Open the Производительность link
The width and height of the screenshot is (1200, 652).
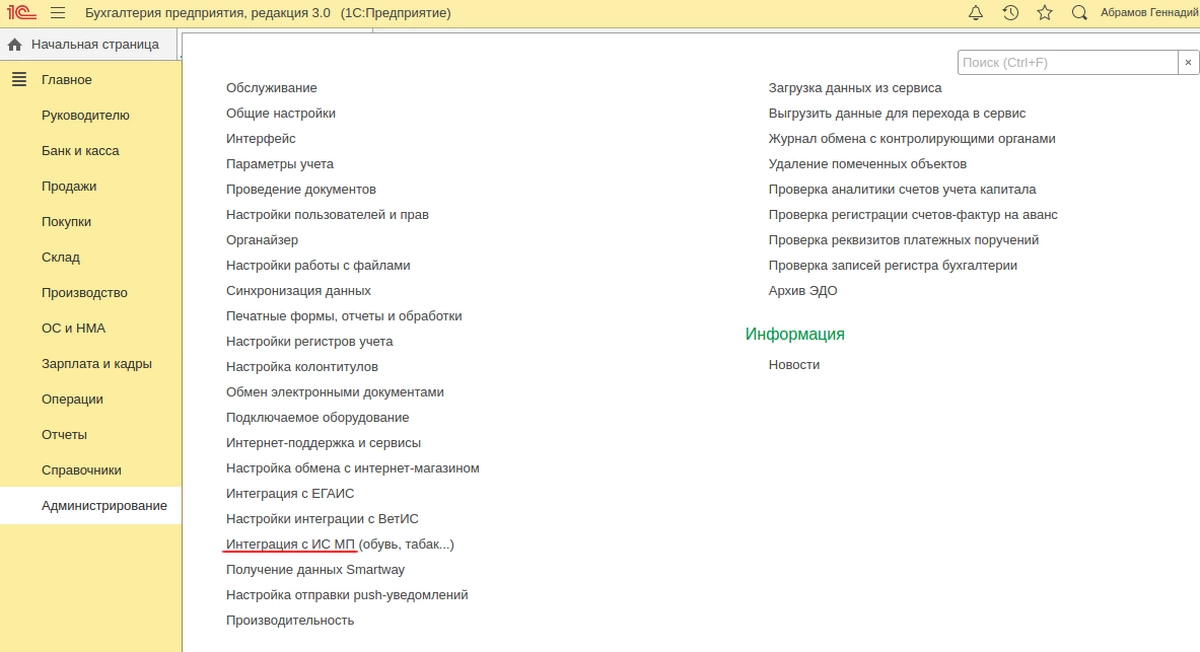click(290, 620)
